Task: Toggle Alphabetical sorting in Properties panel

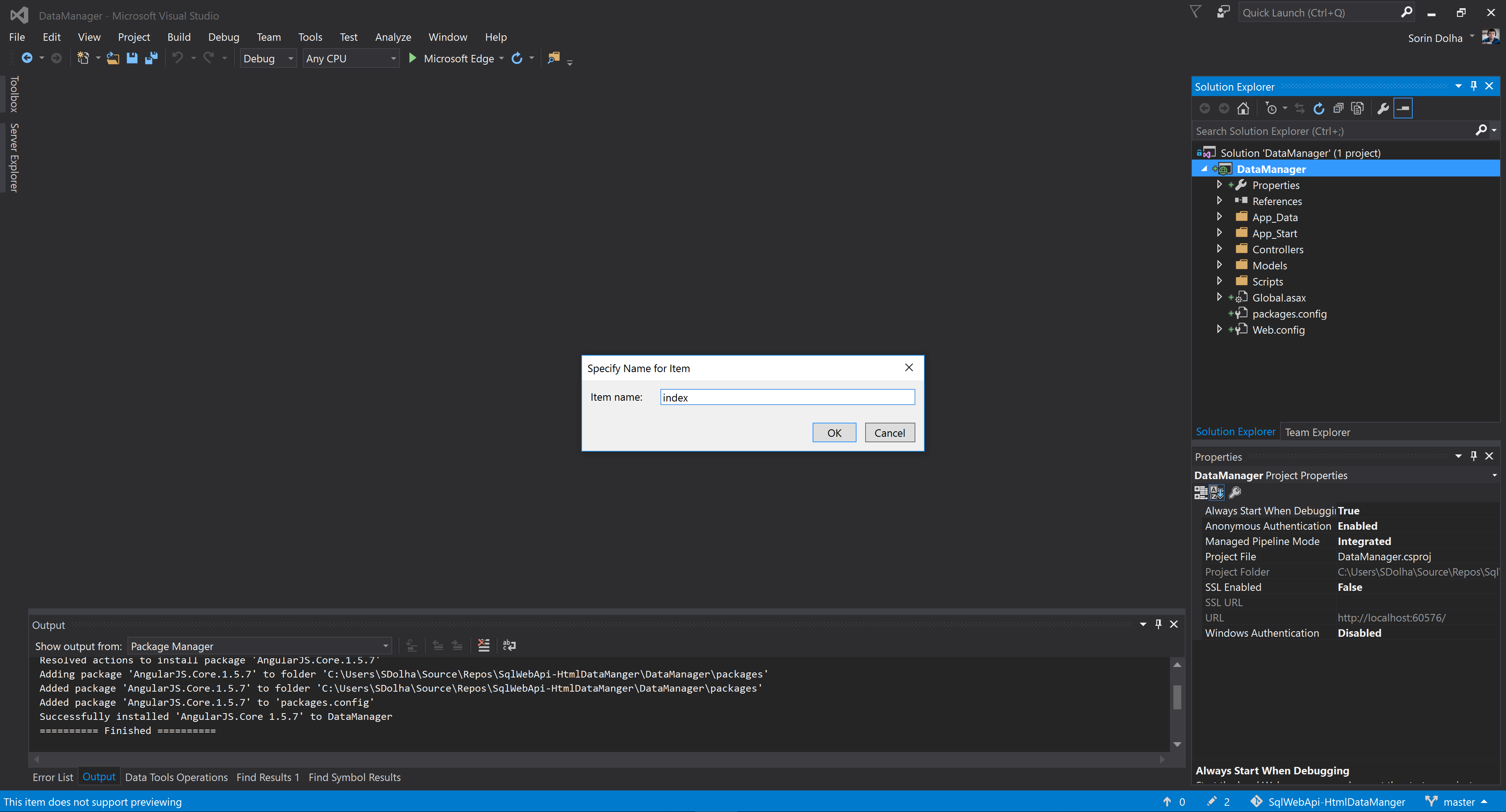Action: 1217,492
